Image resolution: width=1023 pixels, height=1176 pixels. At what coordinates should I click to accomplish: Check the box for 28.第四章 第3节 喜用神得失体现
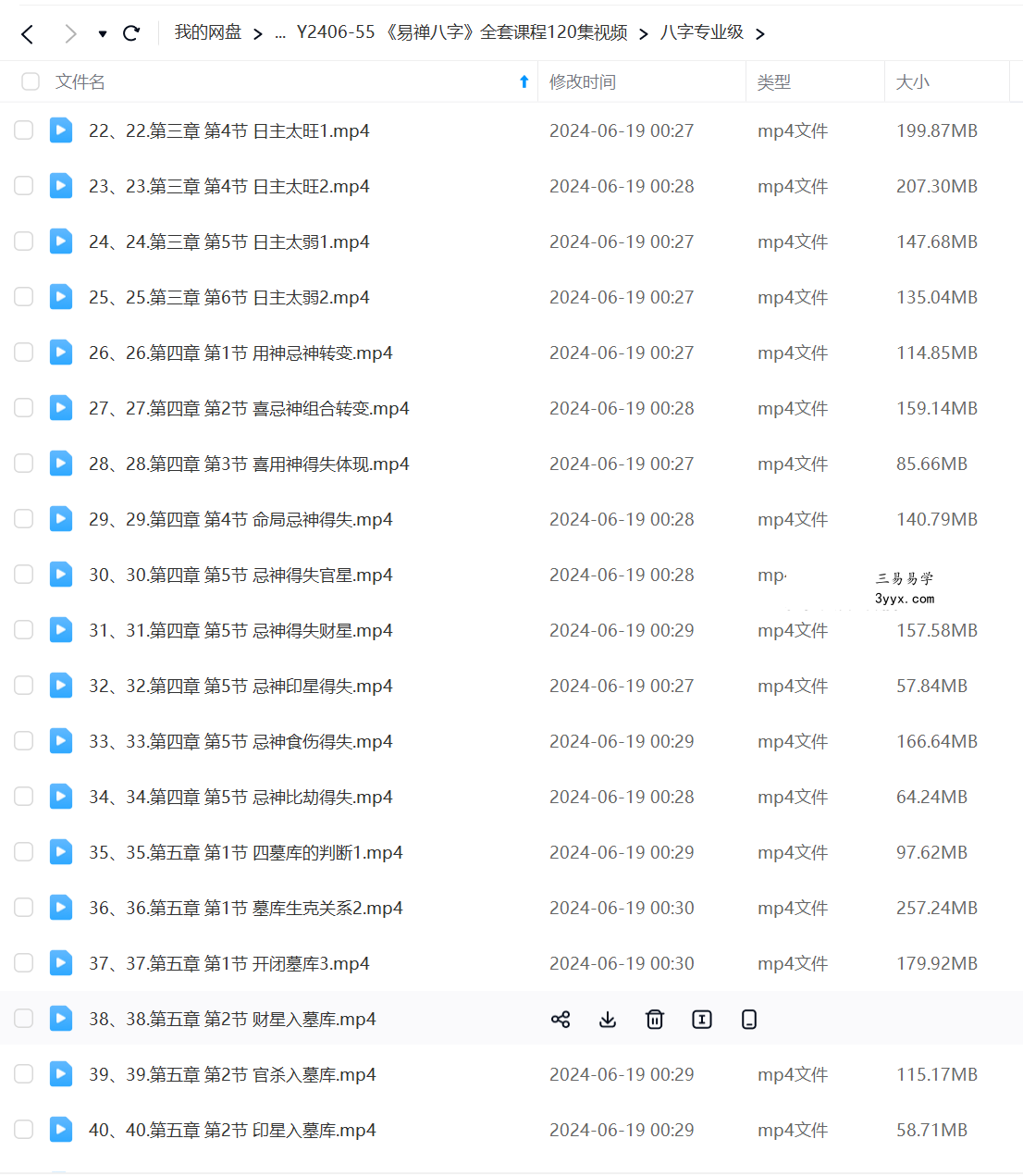click(x=24, y=464)
